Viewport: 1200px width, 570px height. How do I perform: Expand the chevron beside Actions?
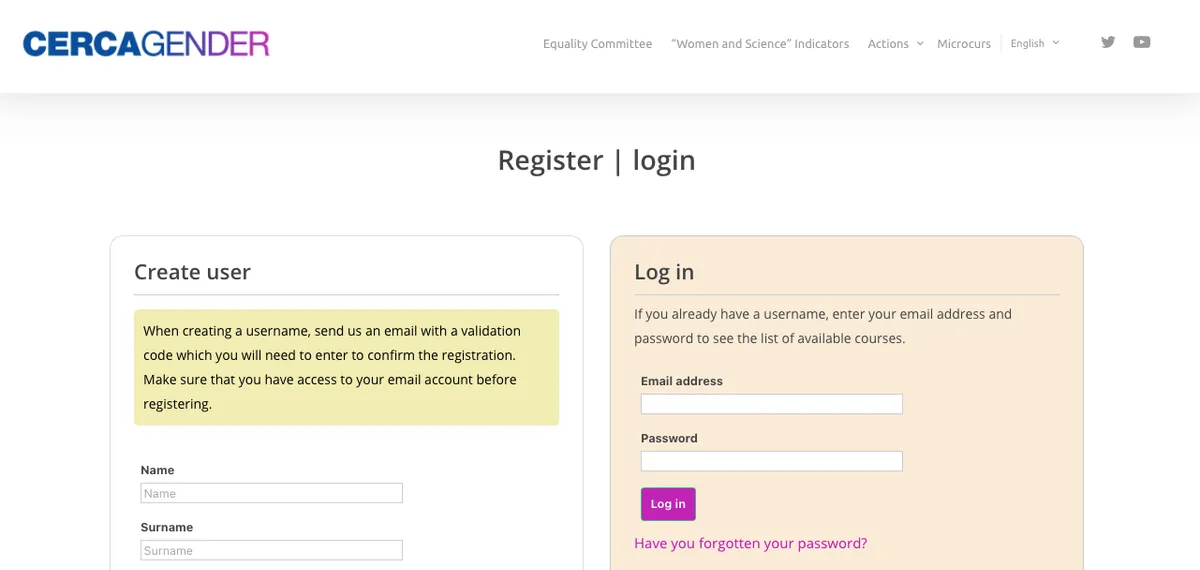click(x=920, y=43)
